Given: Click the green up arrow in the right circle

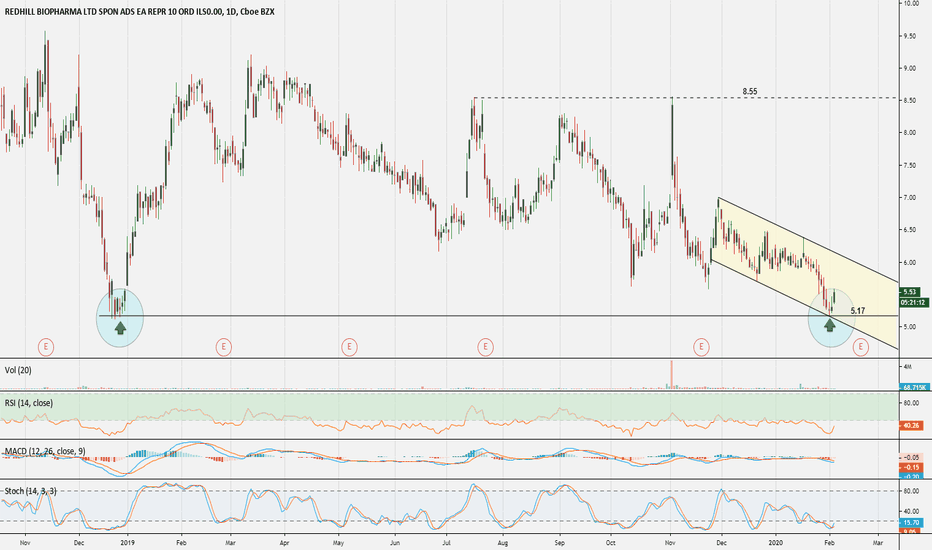Looking at the screenshot, I should click(x=830, y=325).
